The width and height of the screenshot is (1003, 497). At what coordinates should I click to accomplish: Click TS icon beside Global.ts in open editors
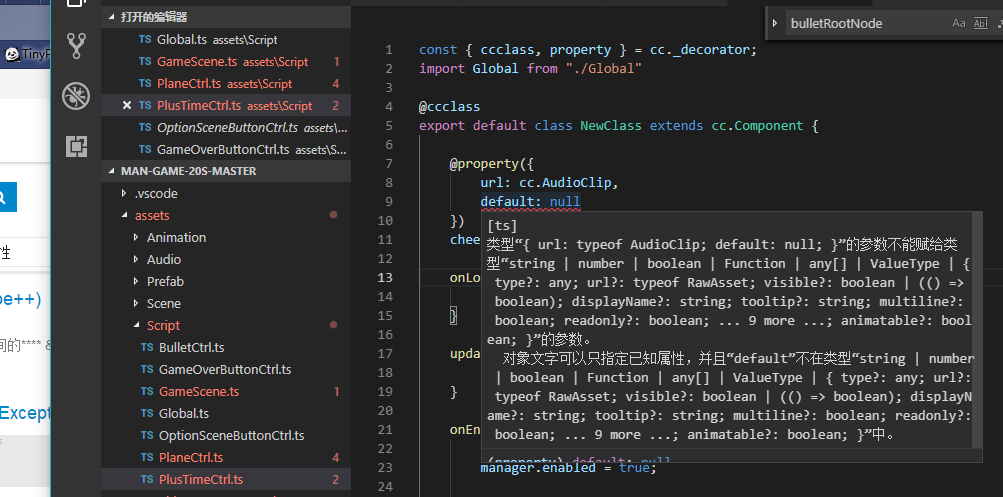tap(146, 39)
